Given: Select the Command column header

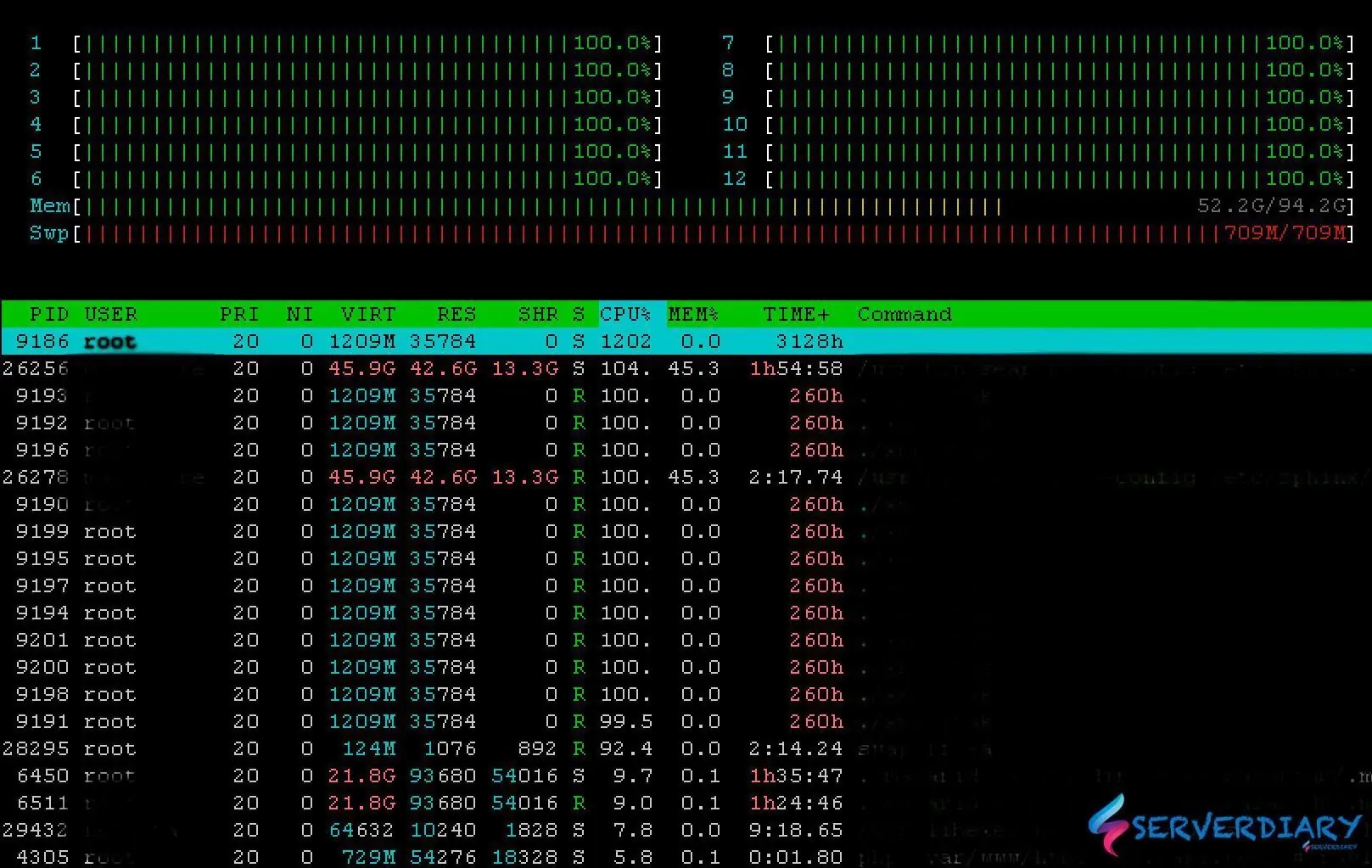Looking at the screenshot, I should pyautogui.click(x=904, y=314).
